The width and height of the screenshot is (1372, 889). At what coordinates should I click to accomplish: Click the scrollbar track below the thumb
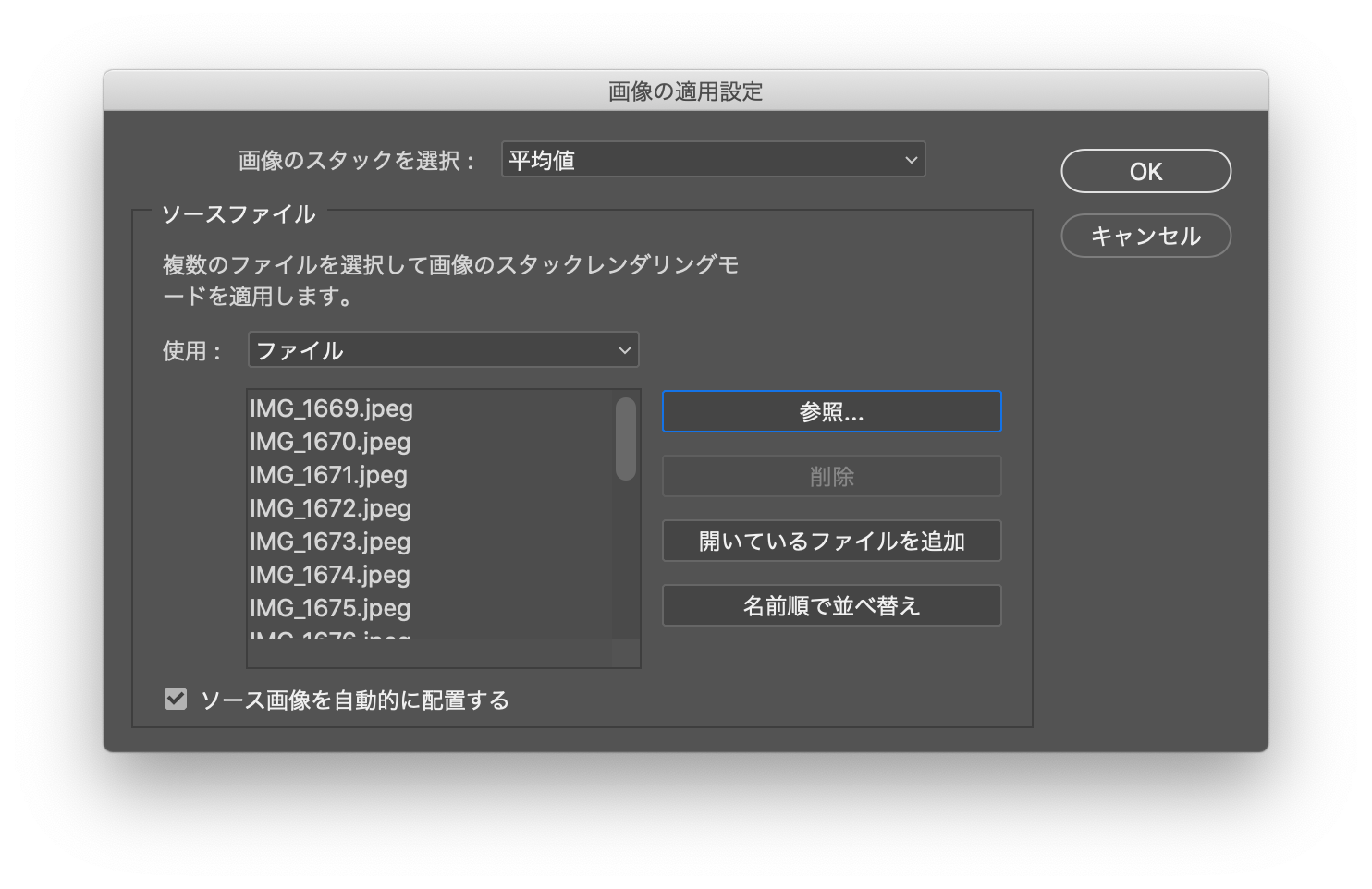(626, 564)
